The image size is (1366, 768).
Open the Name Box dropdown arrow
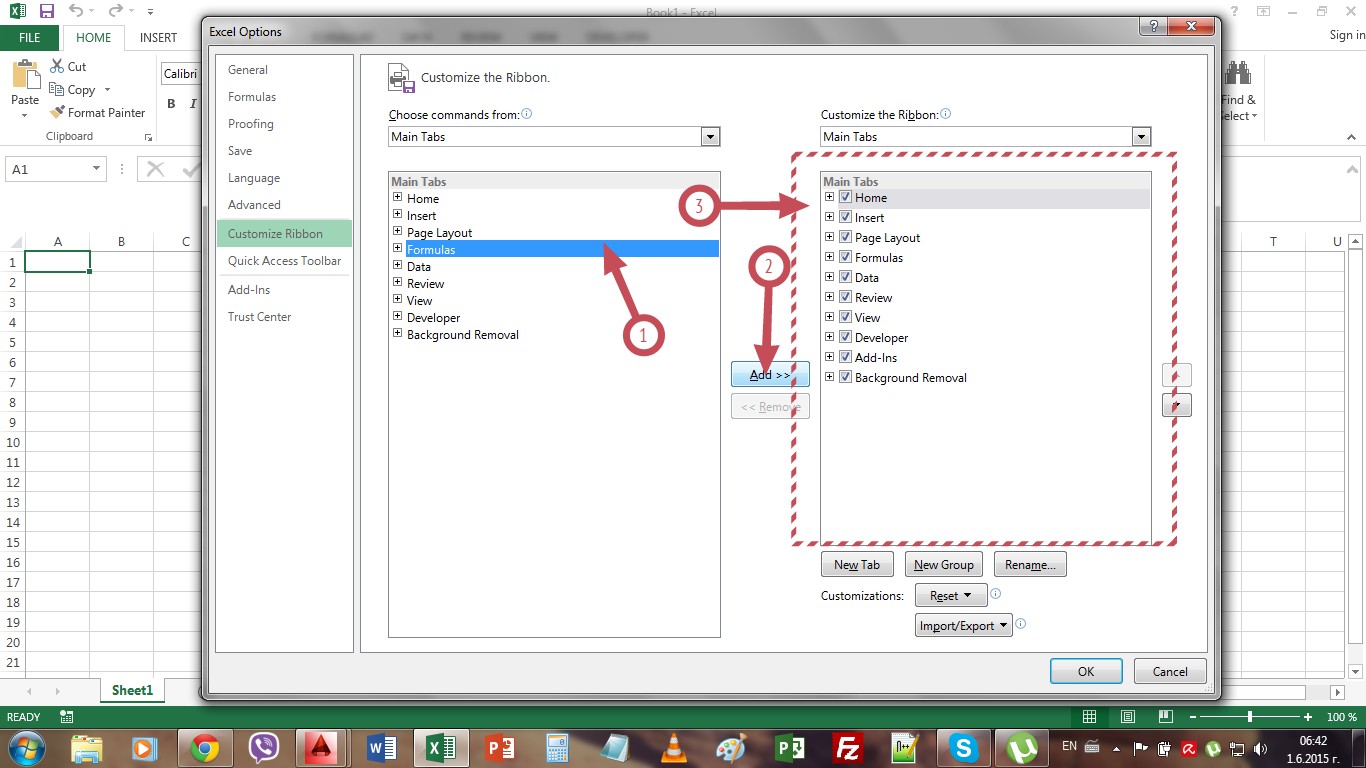point(96,170)
